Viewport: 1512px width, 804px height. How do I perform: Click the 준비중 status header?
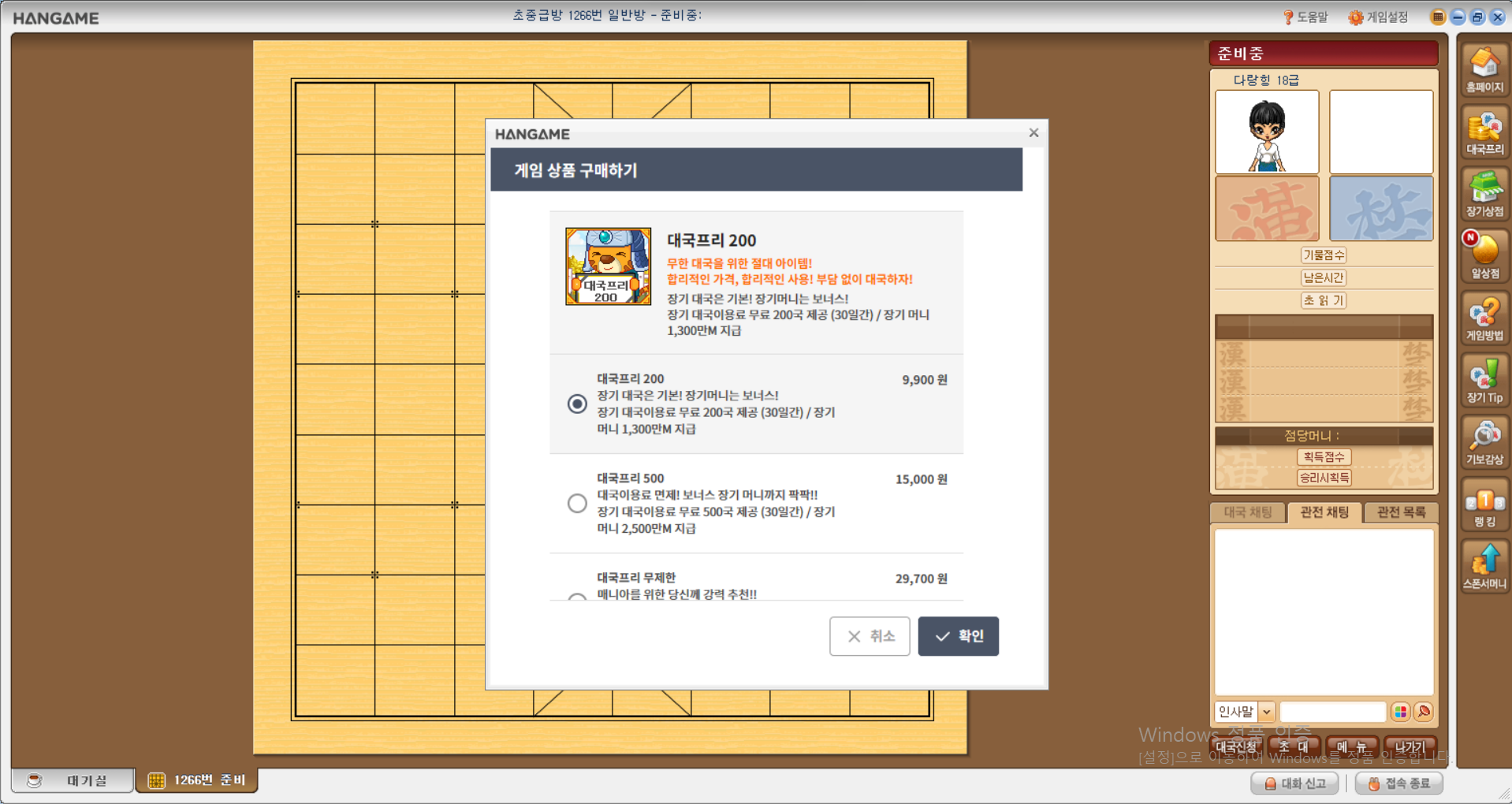[x=1324, y=54]
